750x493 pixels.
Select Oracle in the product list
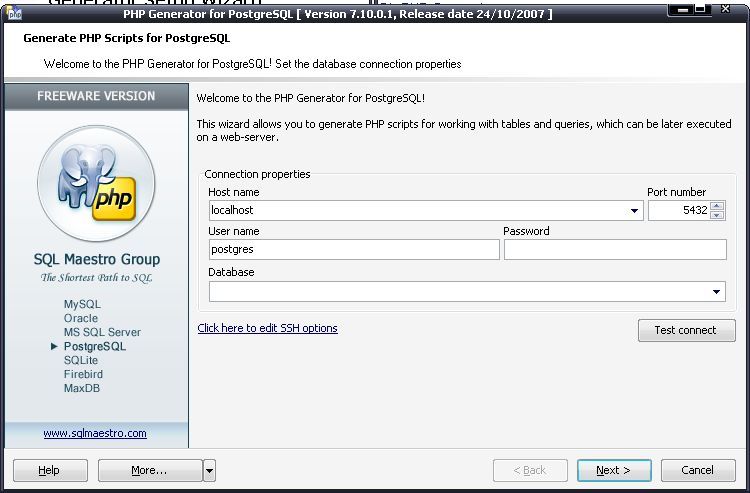coord(80,318)
